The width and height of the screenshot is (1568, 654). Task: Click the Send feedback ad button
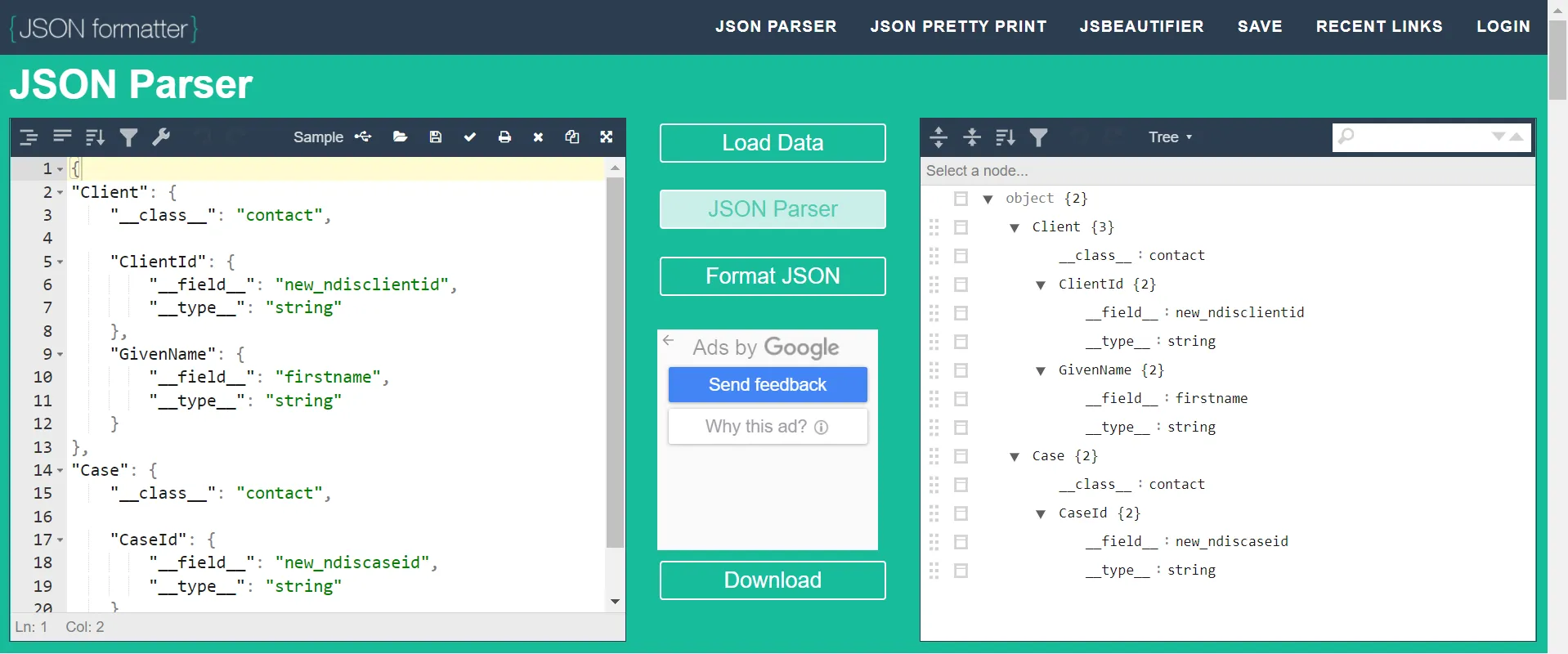click(768, 385)
